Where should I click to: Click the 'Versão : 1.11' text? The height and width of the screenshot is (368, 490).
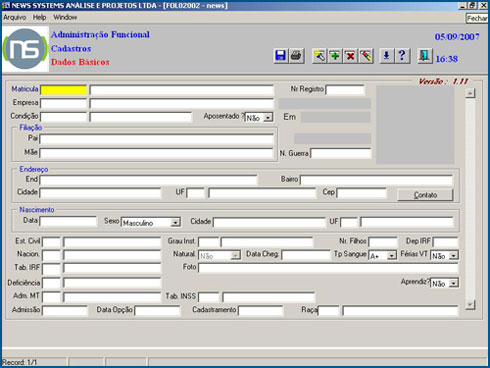click(x=443, y=81)
